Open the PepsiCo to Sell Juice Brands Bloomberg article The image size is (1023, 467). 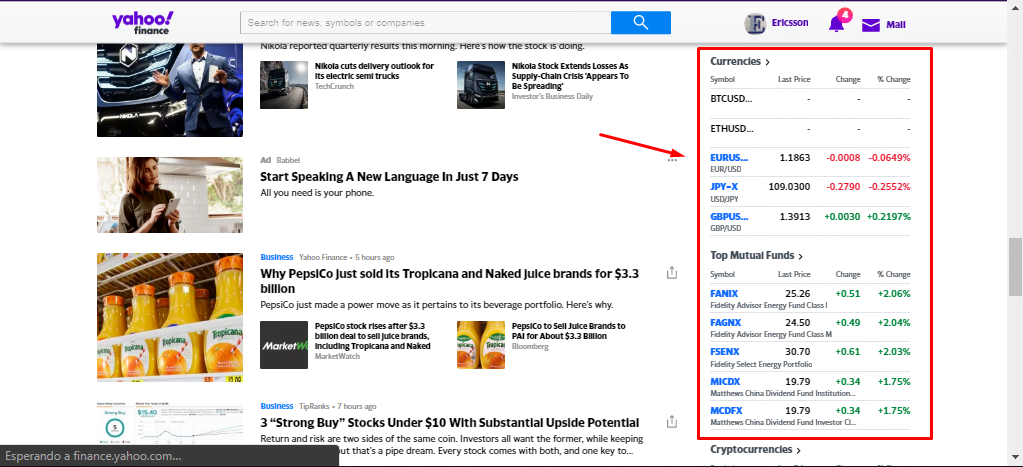[x=569, y=331]
